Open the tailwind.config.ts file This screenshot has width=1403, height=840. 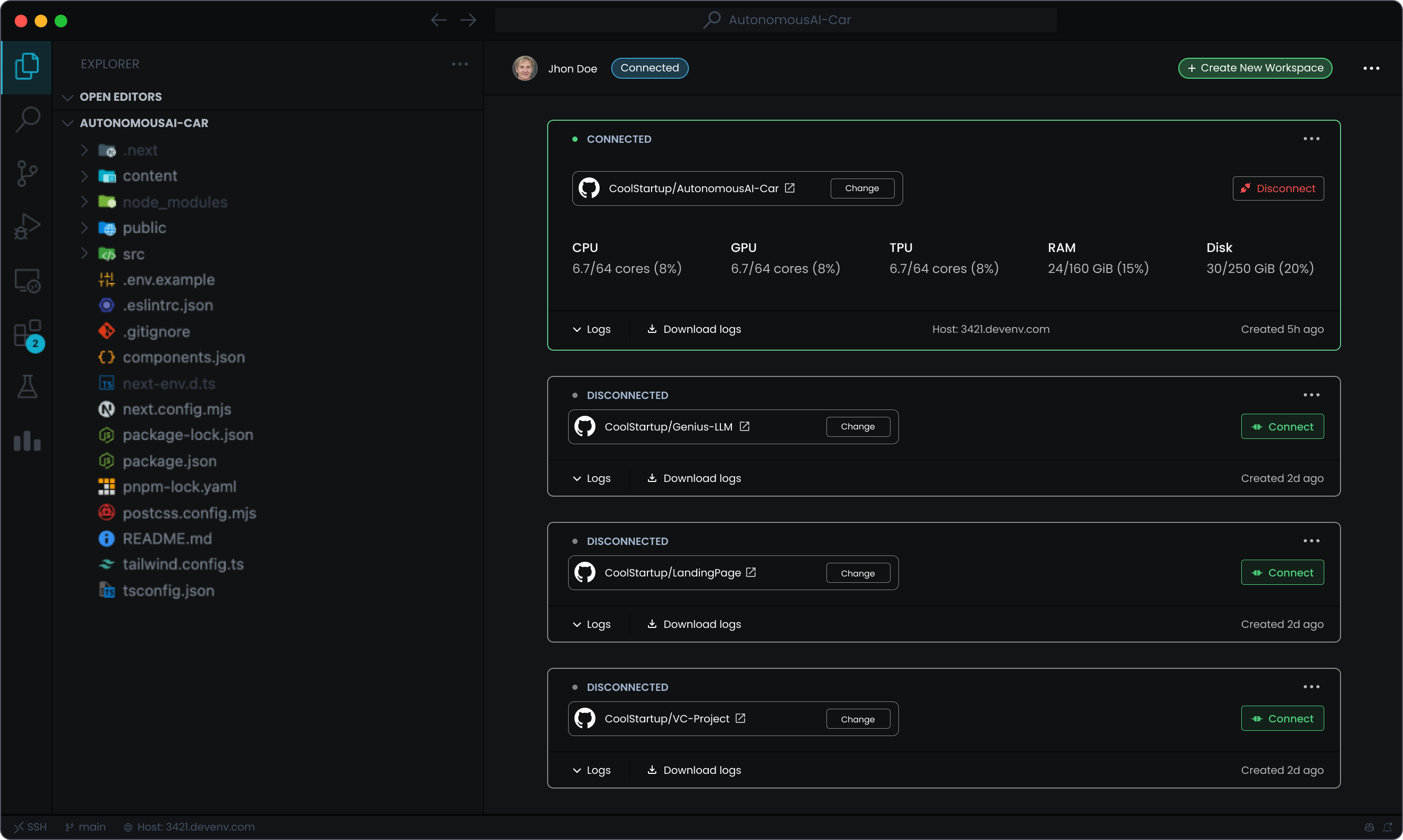pyautogui.click(x=171, y=564)
